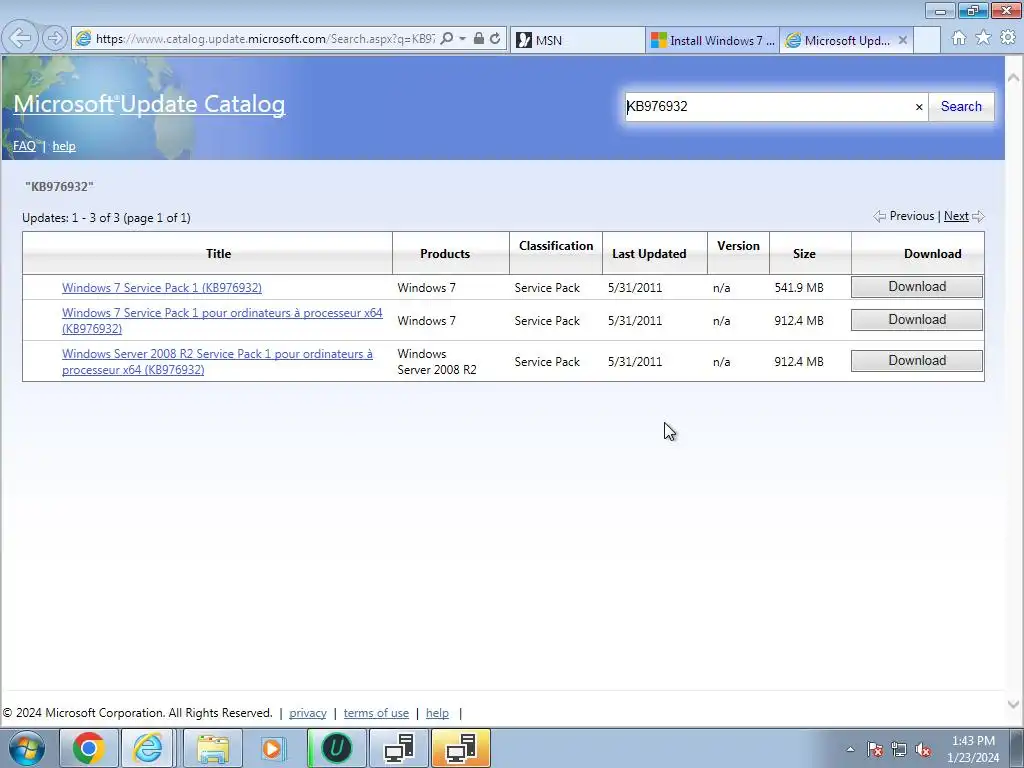This screenshot has width=1024, height=768.
Task: Click the browser forward arrow
Action: (56, 39)
